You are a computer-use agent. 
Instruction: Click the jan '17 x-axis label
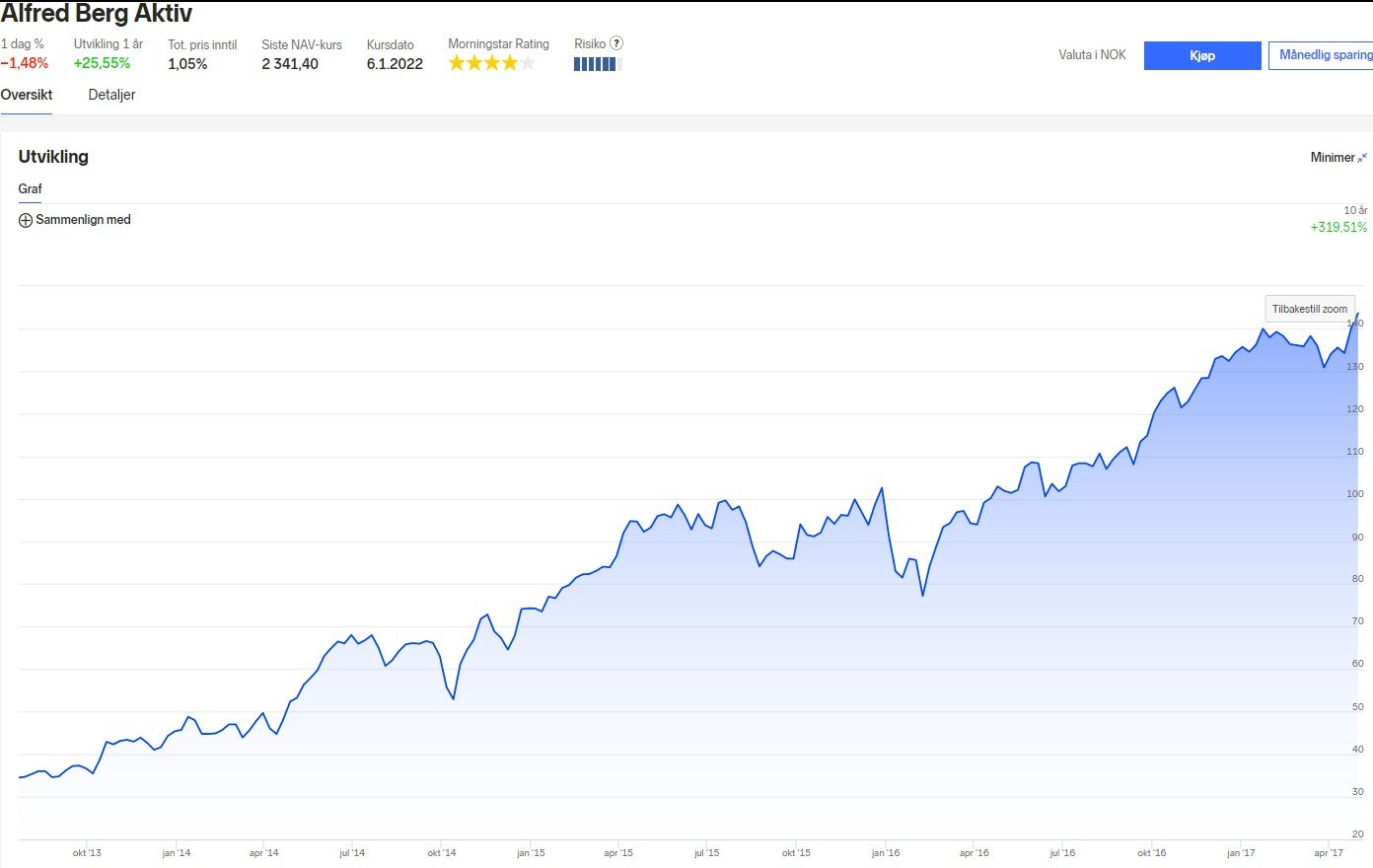1241,853
